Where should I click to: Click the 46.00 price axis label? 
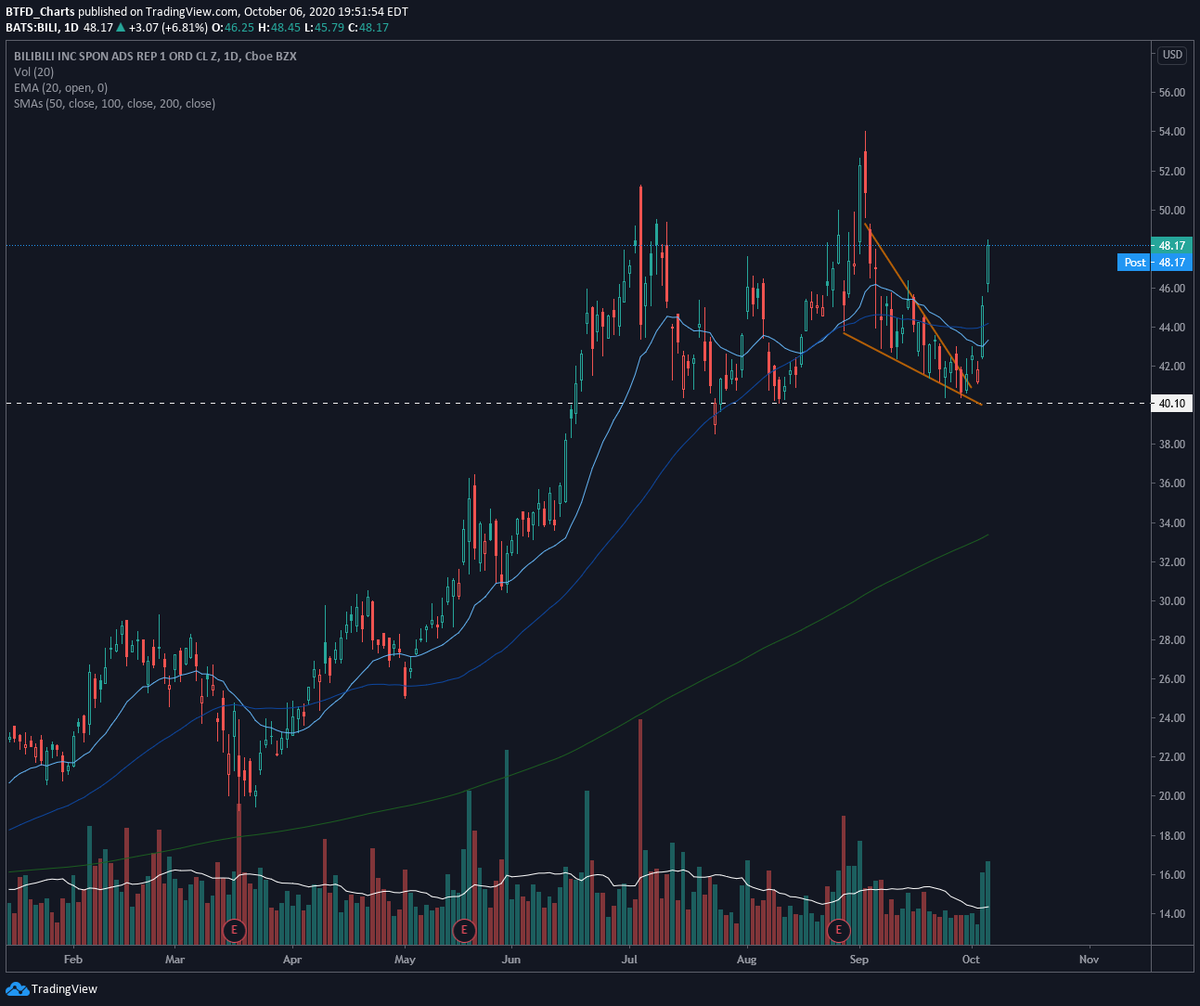[x=1171, y=289]
